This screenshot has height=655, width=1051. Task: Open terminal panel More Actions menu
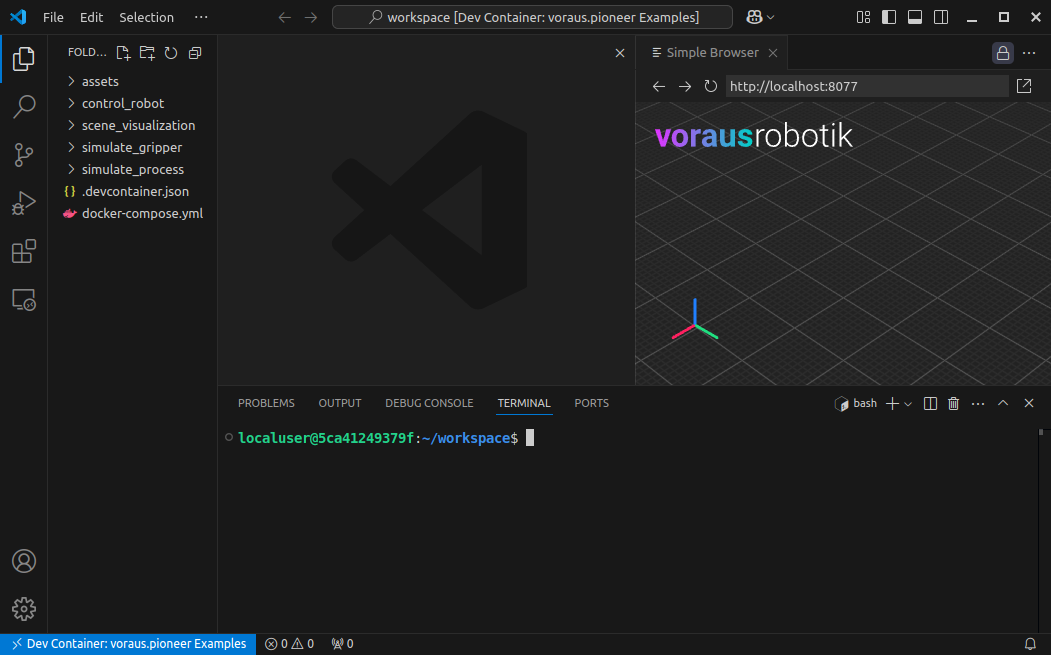978,404
